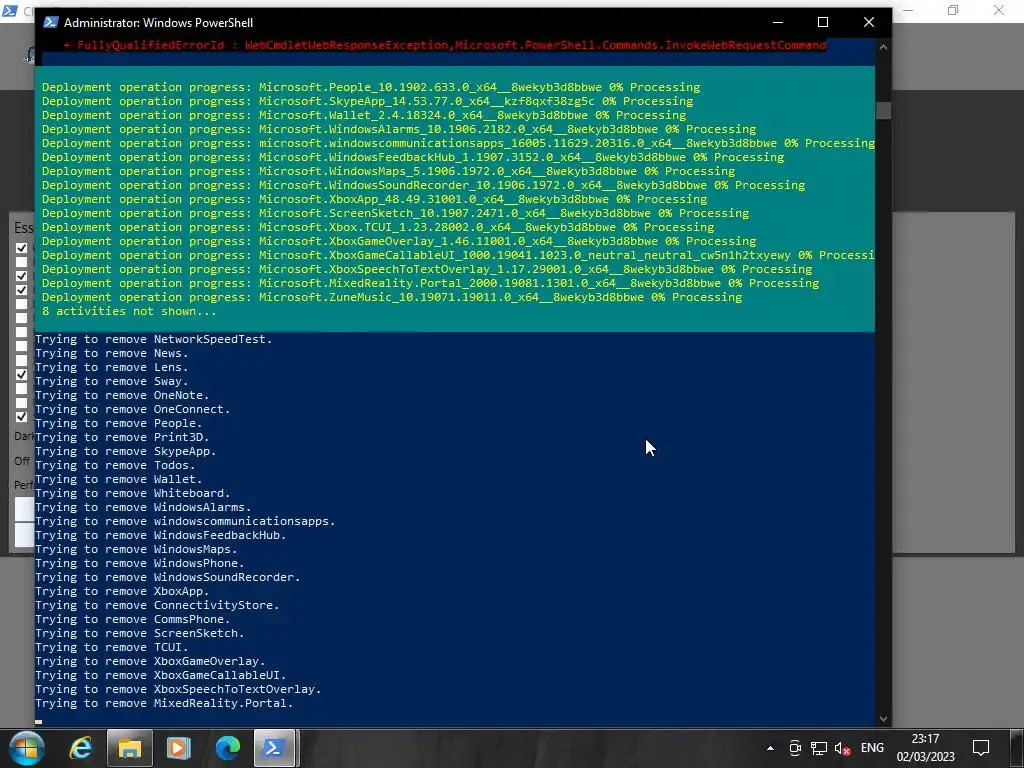This screenshot has height=768, width=1024.
Task: Click the red FullyQualifiedErrorId error line
Action: [x=445, y=45]
